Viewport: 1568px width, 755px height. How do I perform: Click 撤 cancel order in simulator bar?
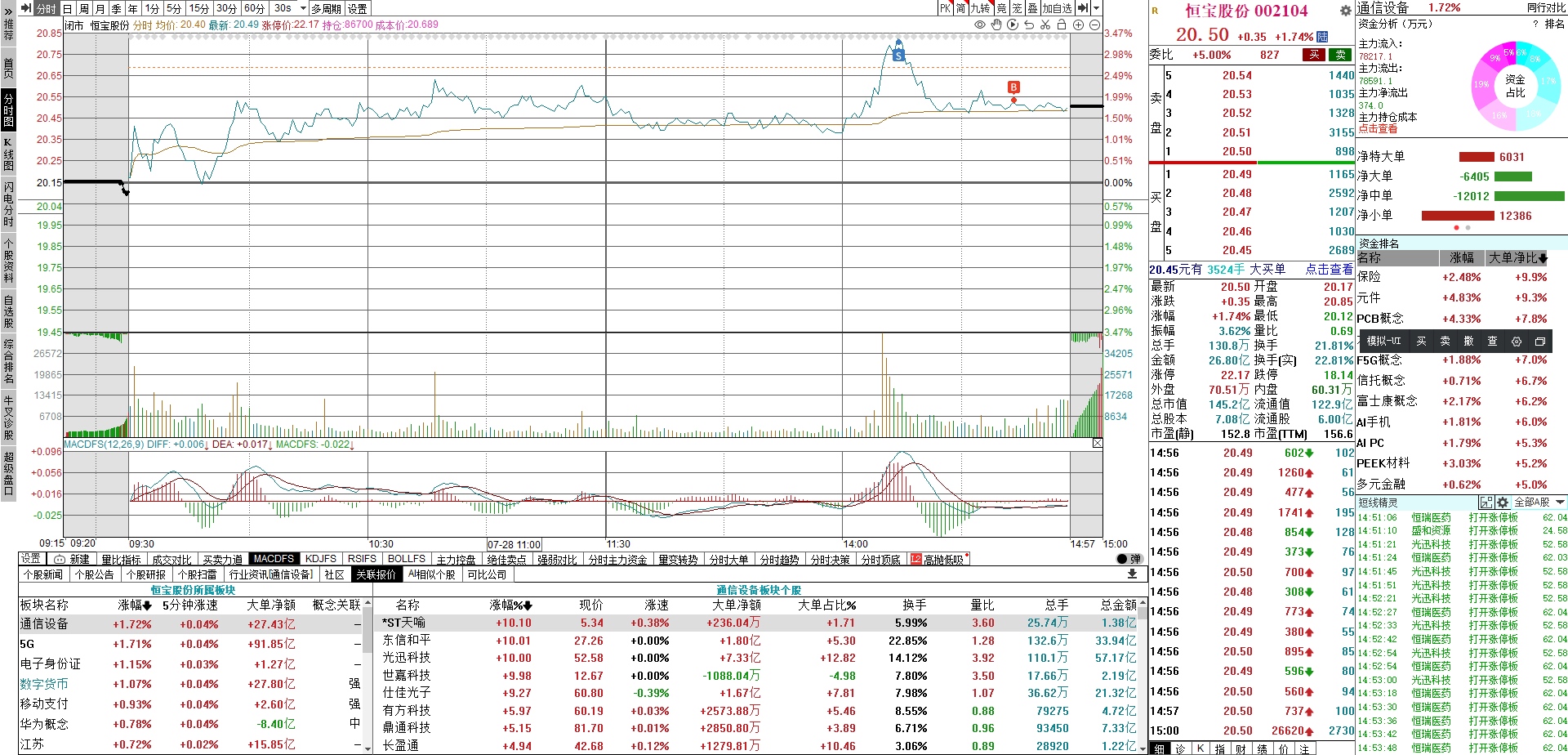pos(1469,342)
